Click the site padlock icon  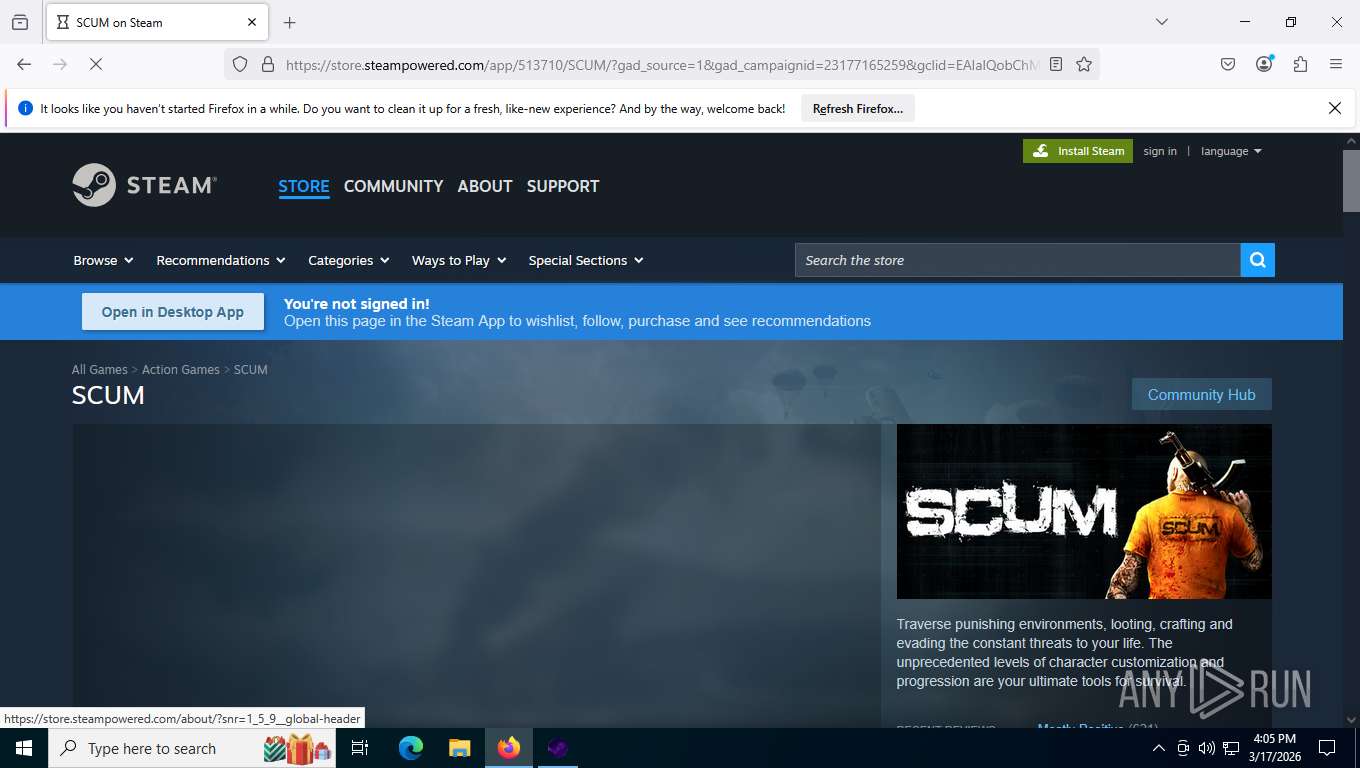point(267,64)
